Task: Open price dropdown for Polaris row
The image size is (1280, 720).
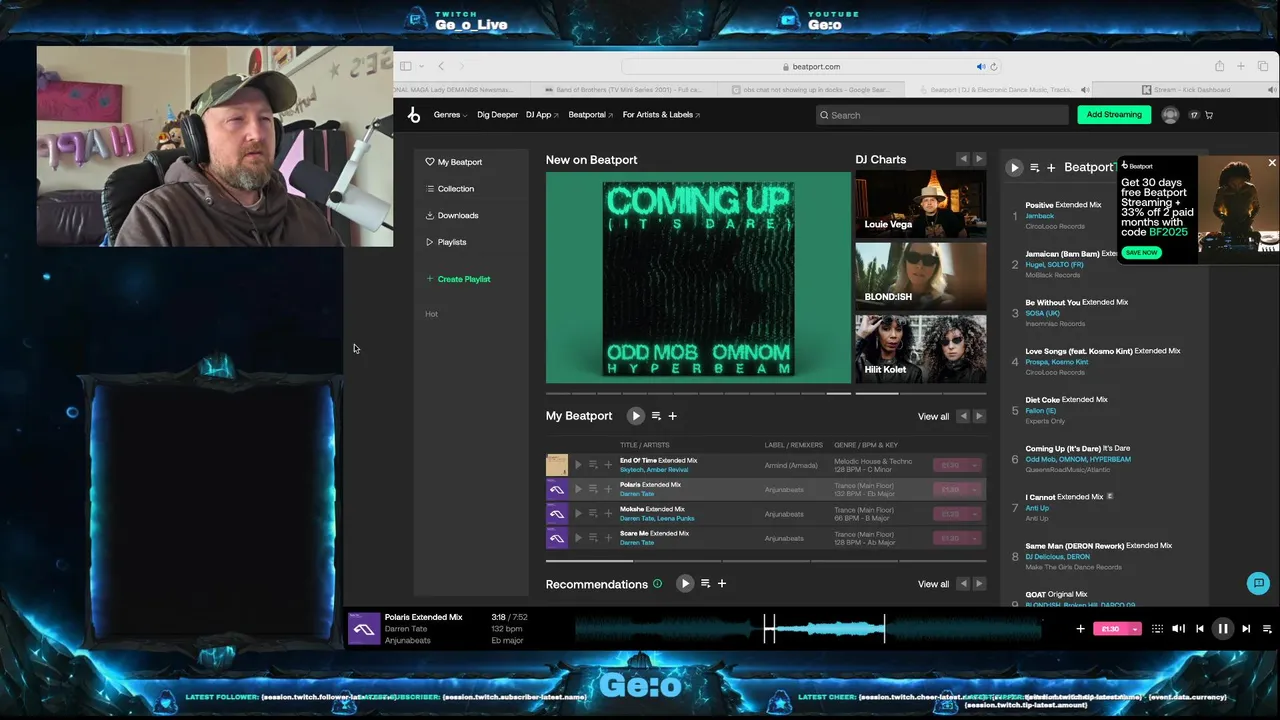Action: tap(975, 490)
